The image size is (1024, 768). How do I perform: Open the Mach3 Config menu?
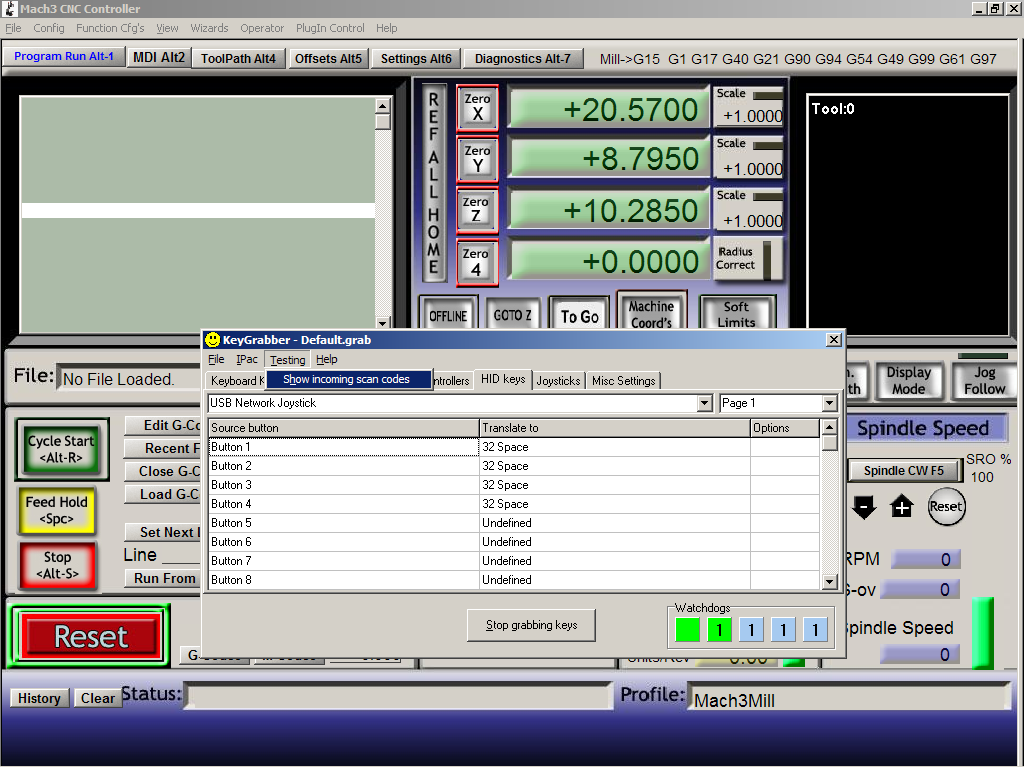(49, 28)
